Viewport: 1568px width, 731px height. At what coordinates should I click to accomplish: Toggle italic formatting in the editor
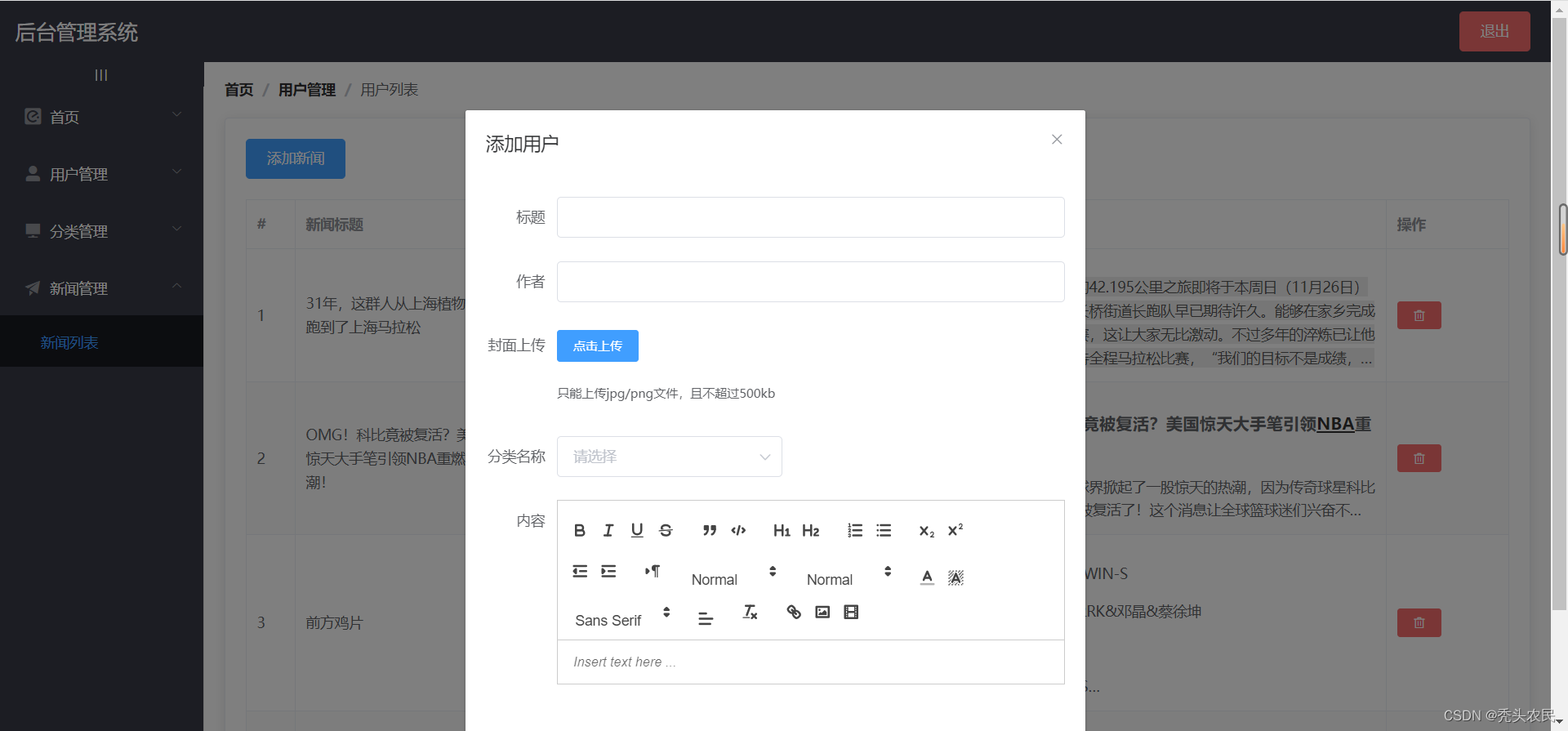608,530
